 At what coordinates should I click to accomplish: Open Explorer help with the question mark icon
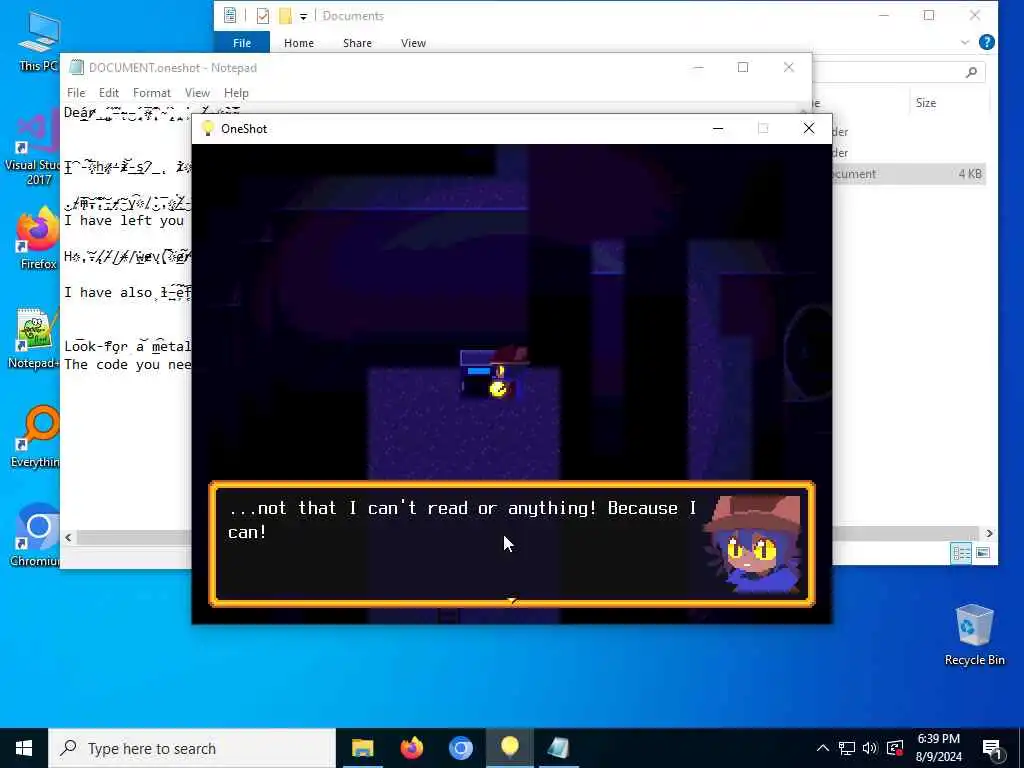pos(987,42)
